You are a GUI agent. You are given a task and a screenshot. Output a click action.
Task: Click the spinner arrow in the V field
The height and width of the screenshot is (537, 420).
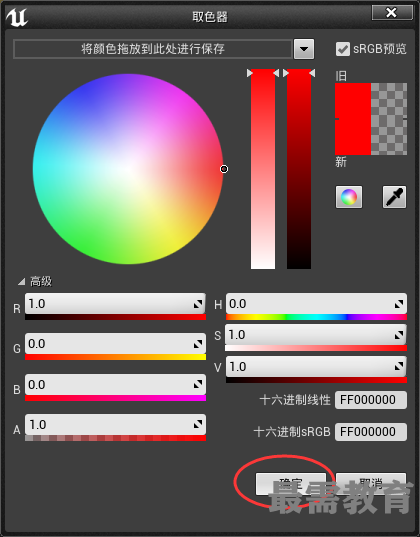pos(398,367)
